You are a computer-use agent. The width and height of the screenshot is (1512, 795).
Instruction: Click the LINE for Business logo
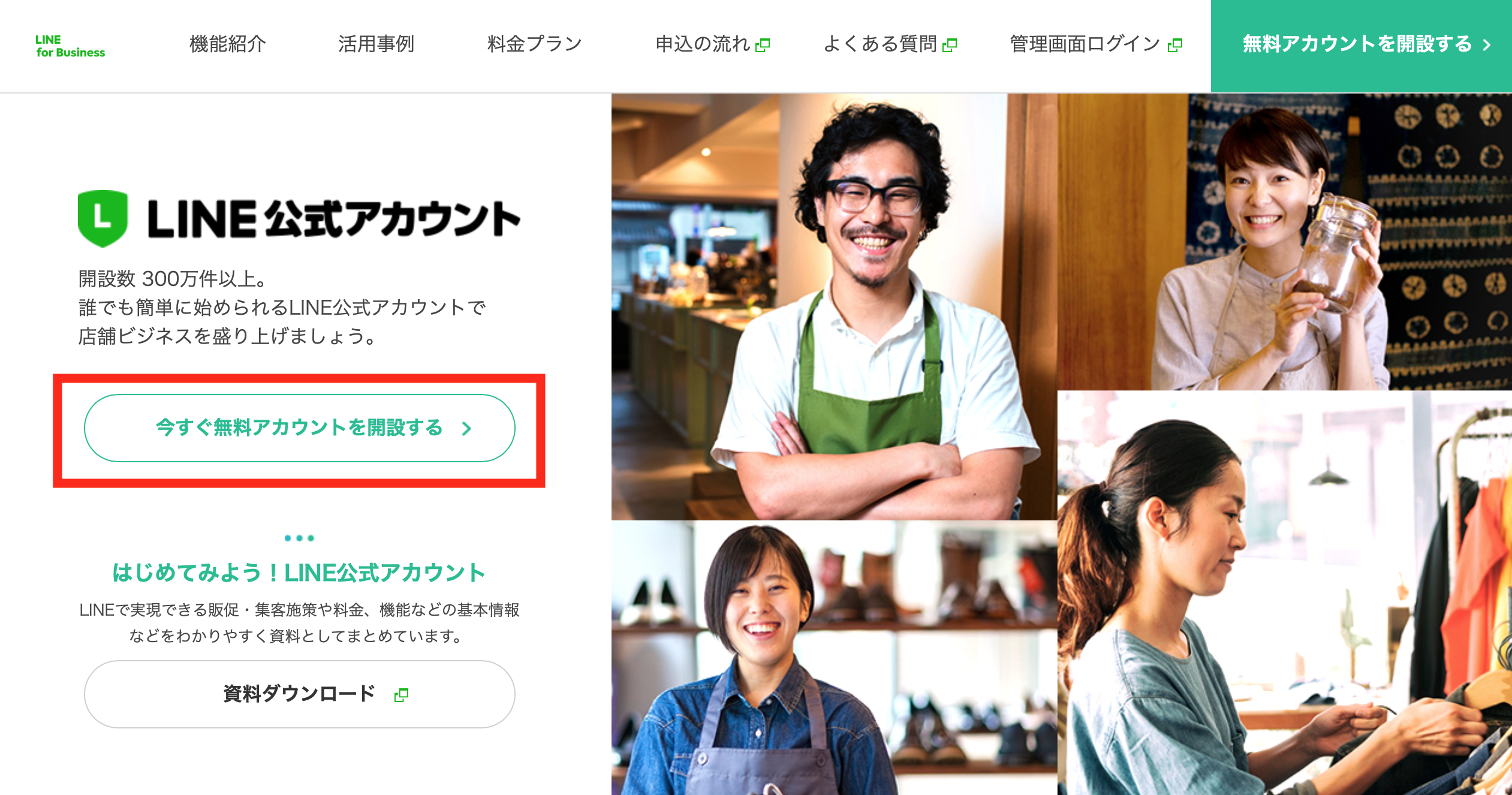(x=70, y=46)
